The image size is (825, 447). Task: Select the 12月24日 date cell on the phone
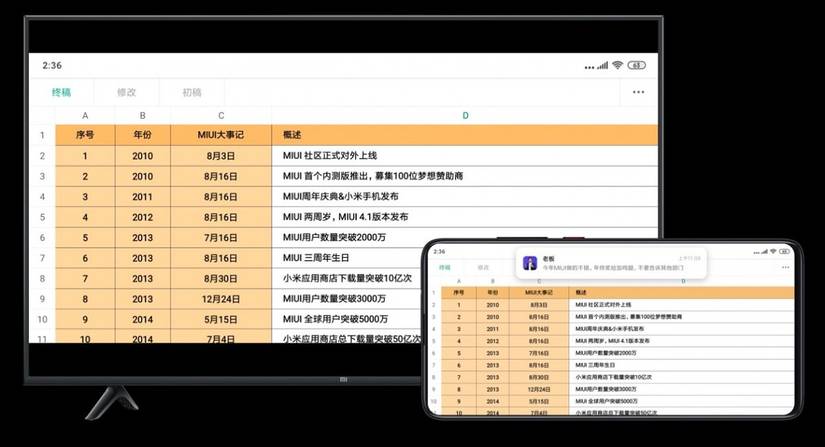[x=539, y=389]
